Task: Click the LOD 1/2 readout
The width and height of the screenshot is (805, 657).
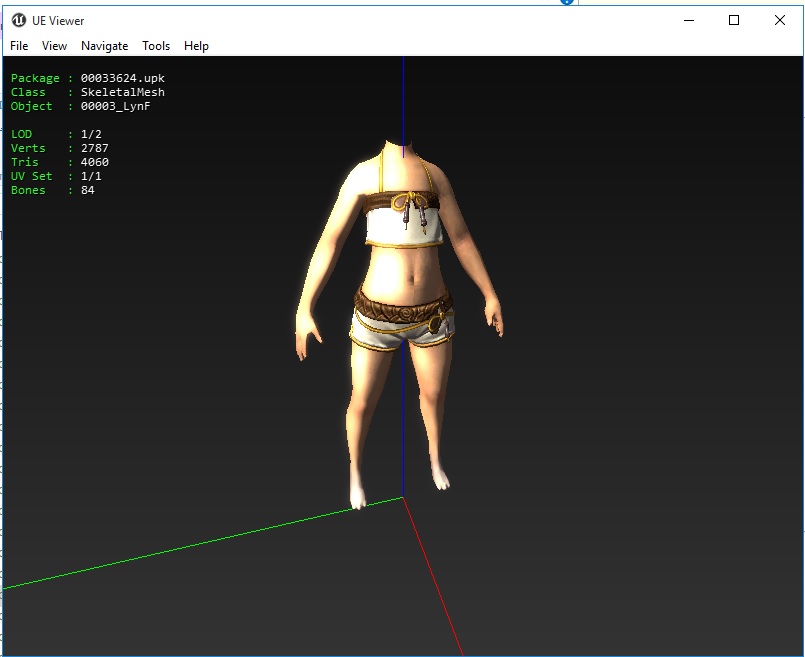Action: (91, 134)
